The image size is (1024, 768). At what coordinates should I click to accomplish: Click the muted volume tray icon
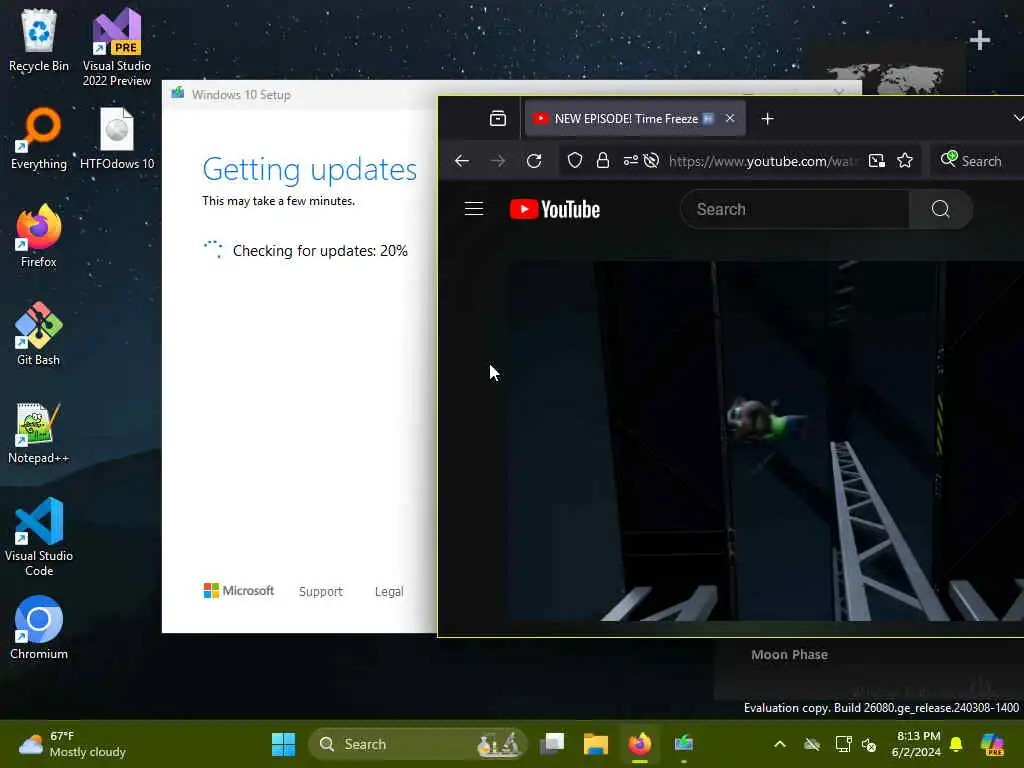pyautogui.click(x=869, y=744)
